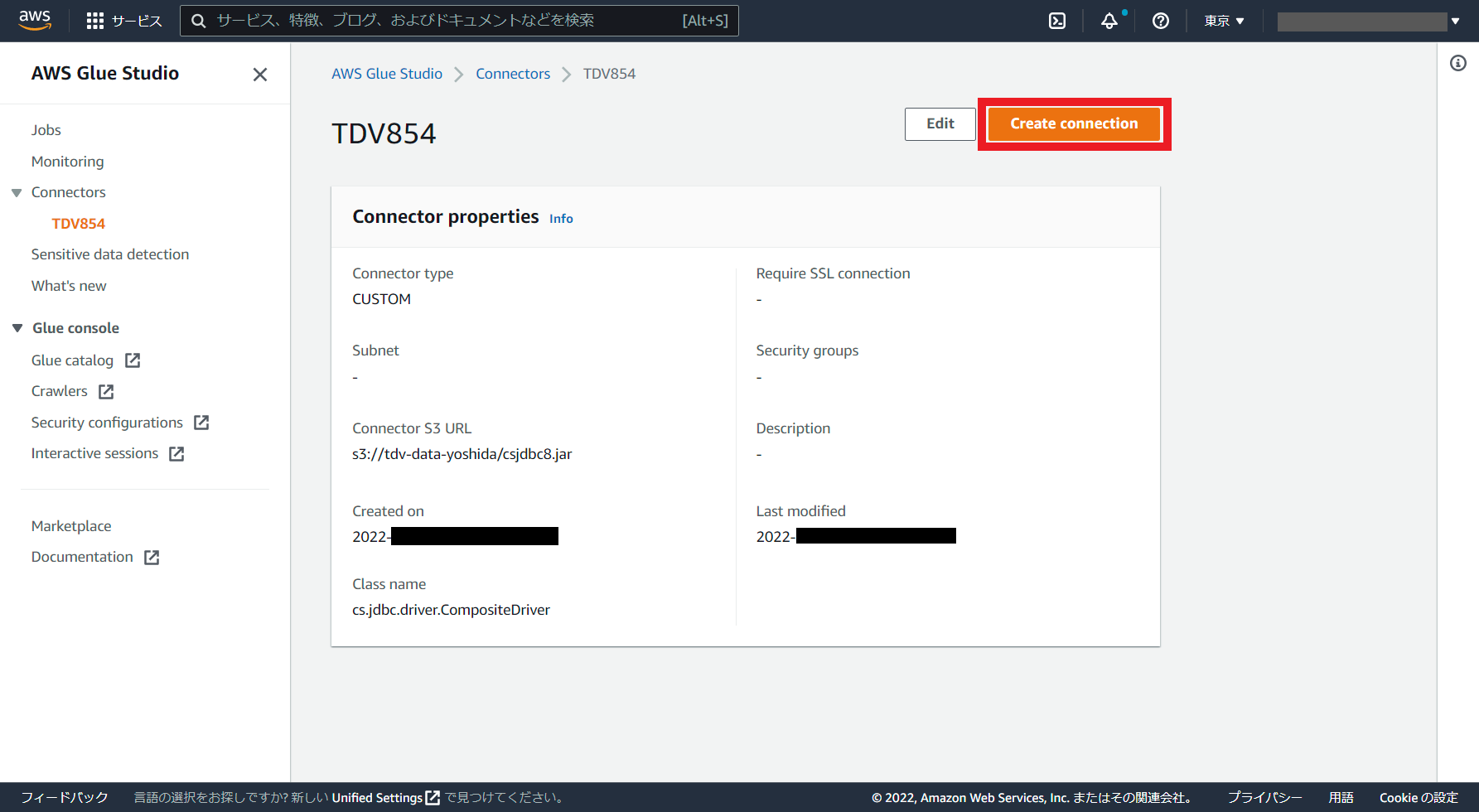Open Glue catalog link
The image size is (1479, 812).
tap(72, 360)
